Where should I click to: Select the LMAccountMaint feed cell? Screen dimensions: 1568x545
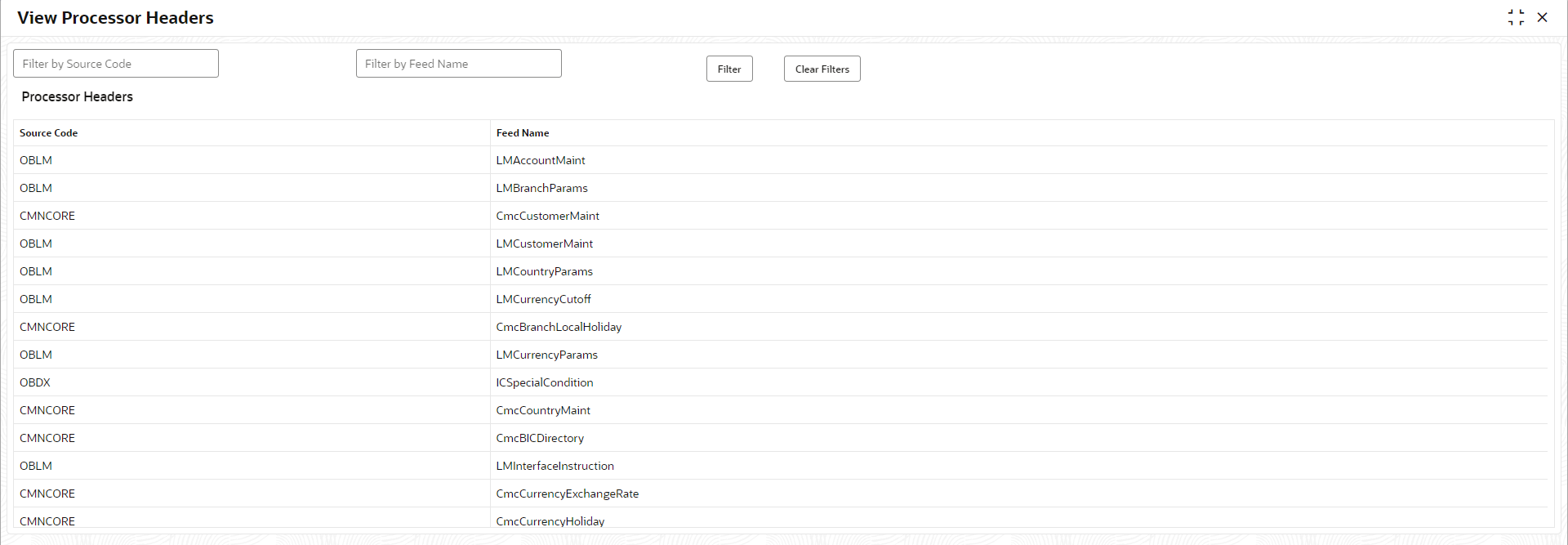[x=1018, y=160]
